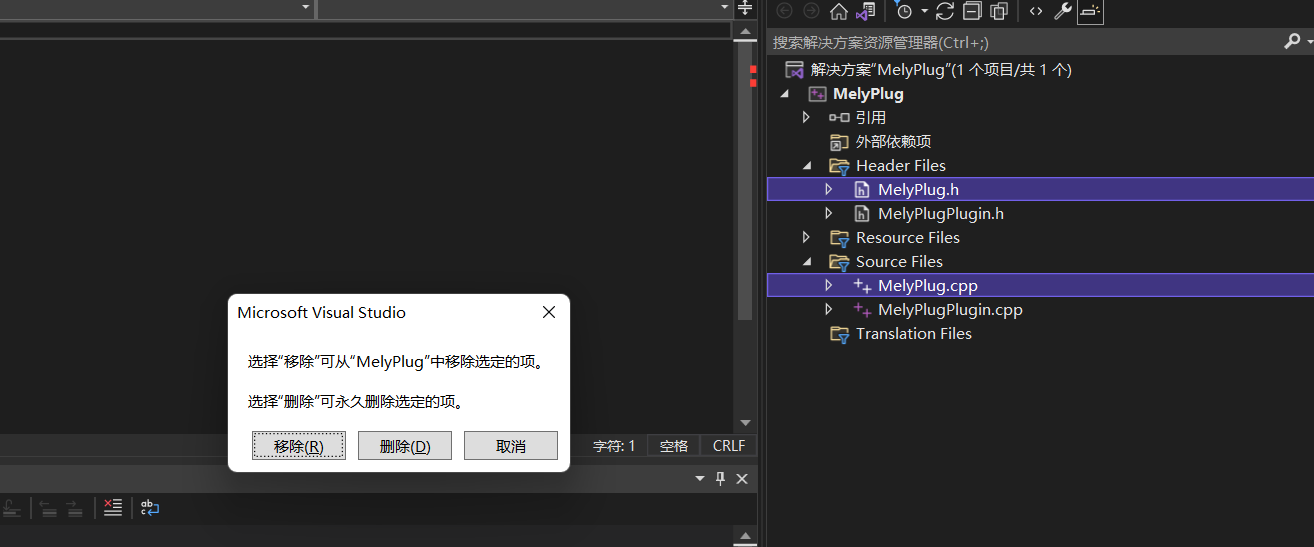Click the editor vertical scrollbar thumb
This screenshot has height=547, width=1314.
pos(744,180)
